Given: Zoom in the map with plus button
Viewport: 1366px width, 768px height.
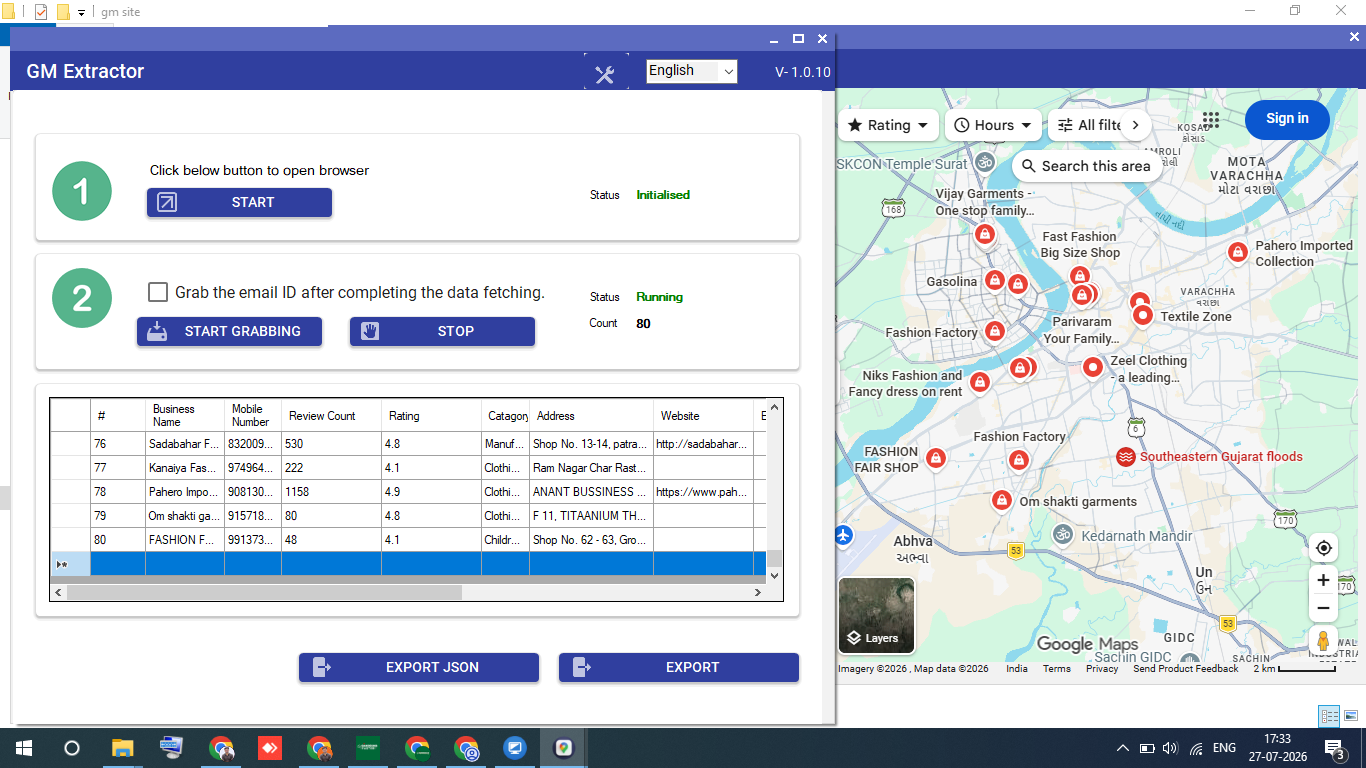Looking at the screenshot, I should 1324,581.
